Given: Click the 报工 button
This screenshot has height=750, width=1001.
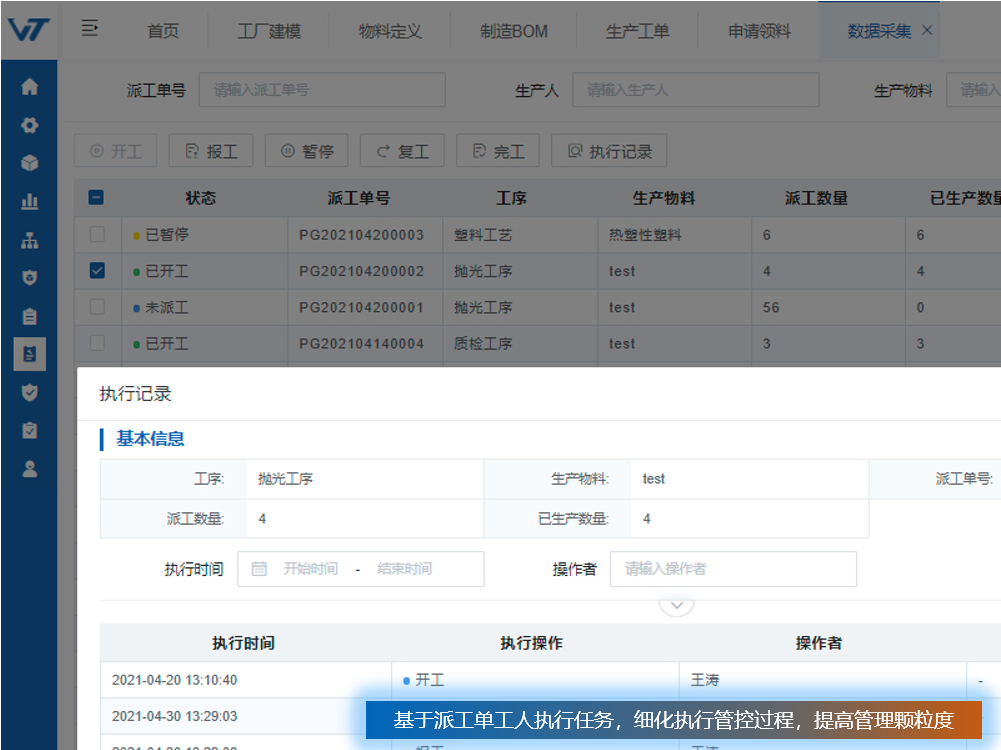Looking at the screenshot, I should click(x=211, y=151).
